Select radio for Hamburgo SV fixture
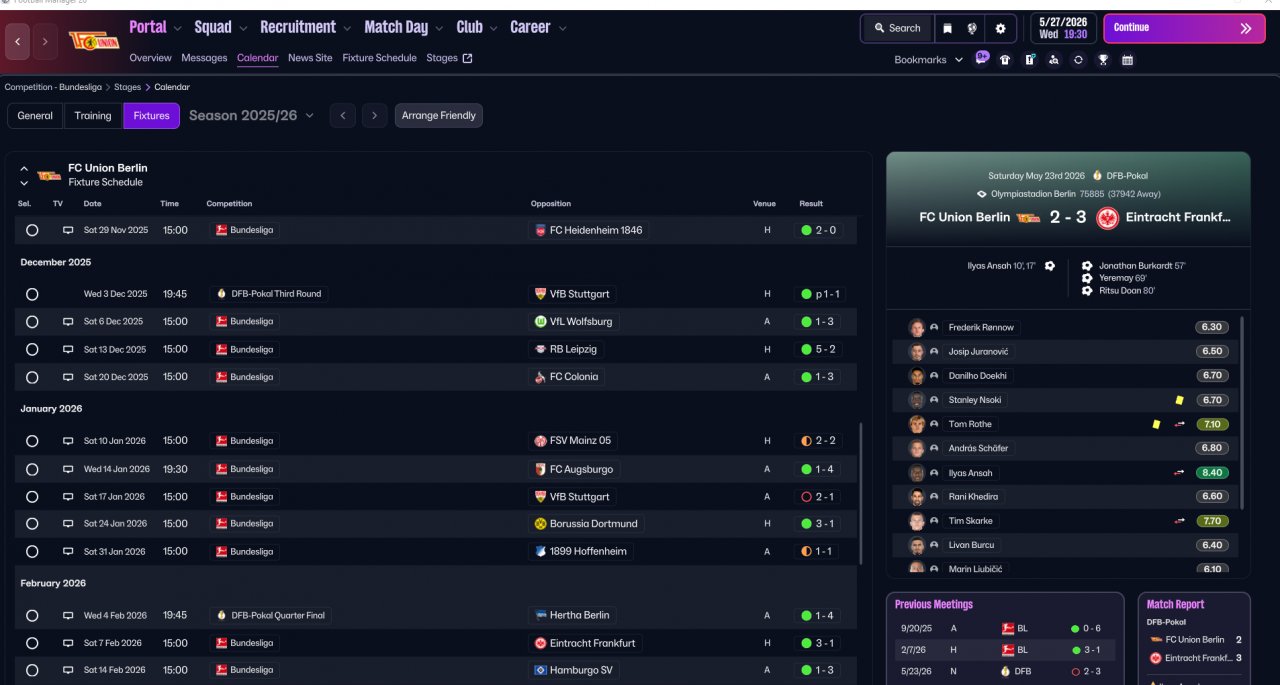 coord(32,670)
